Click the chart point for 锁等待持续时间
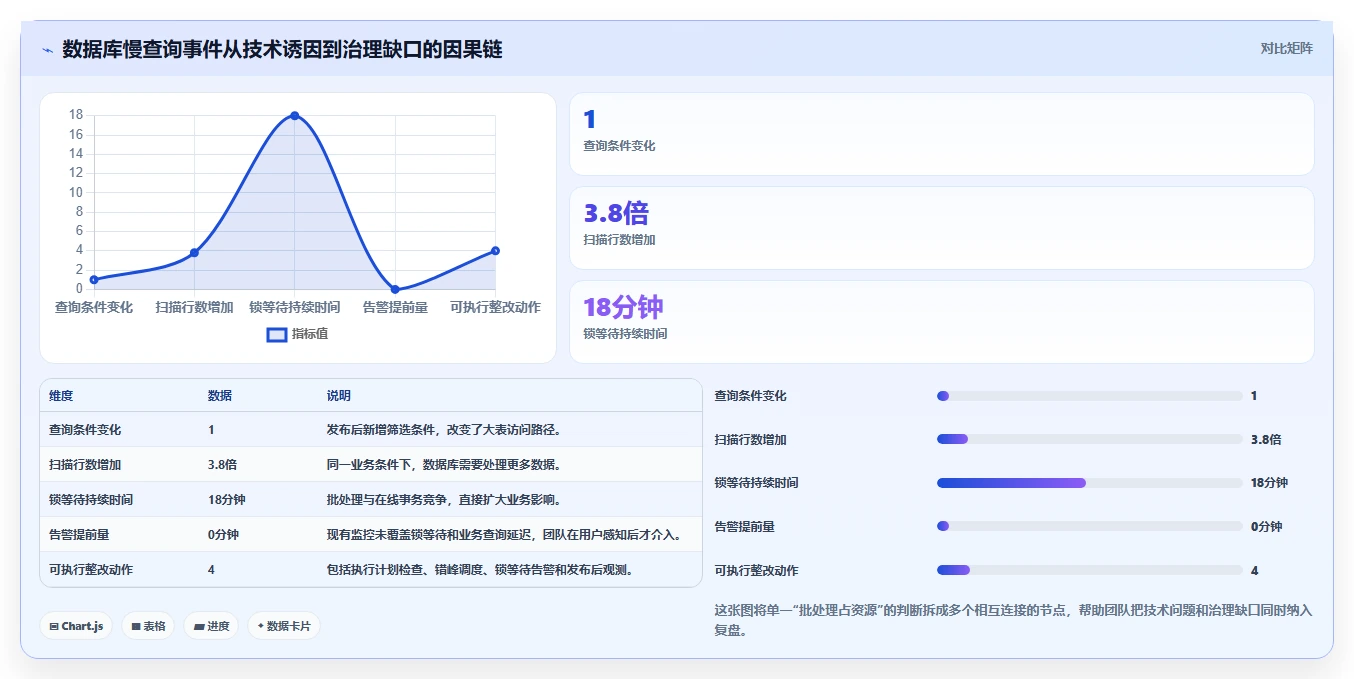1354x679 pixels. click(x=295, y=116)
